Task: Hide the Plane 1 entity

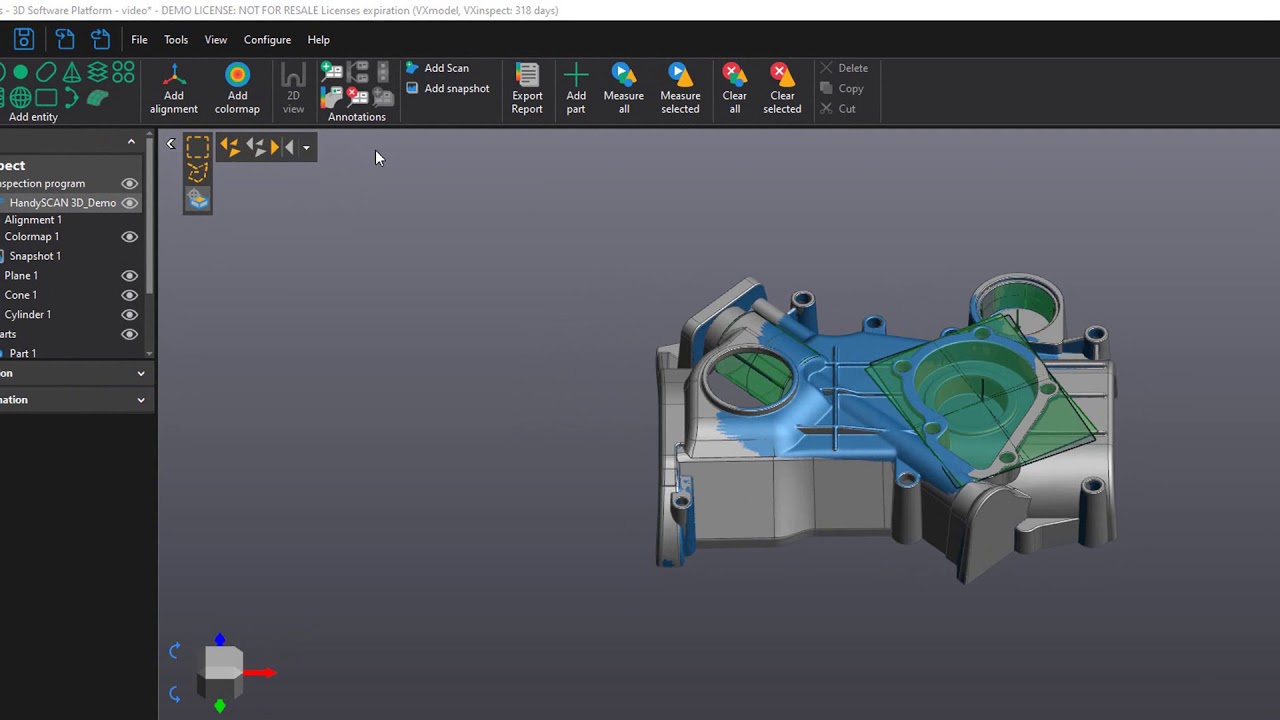Action: tap(129, 275)
